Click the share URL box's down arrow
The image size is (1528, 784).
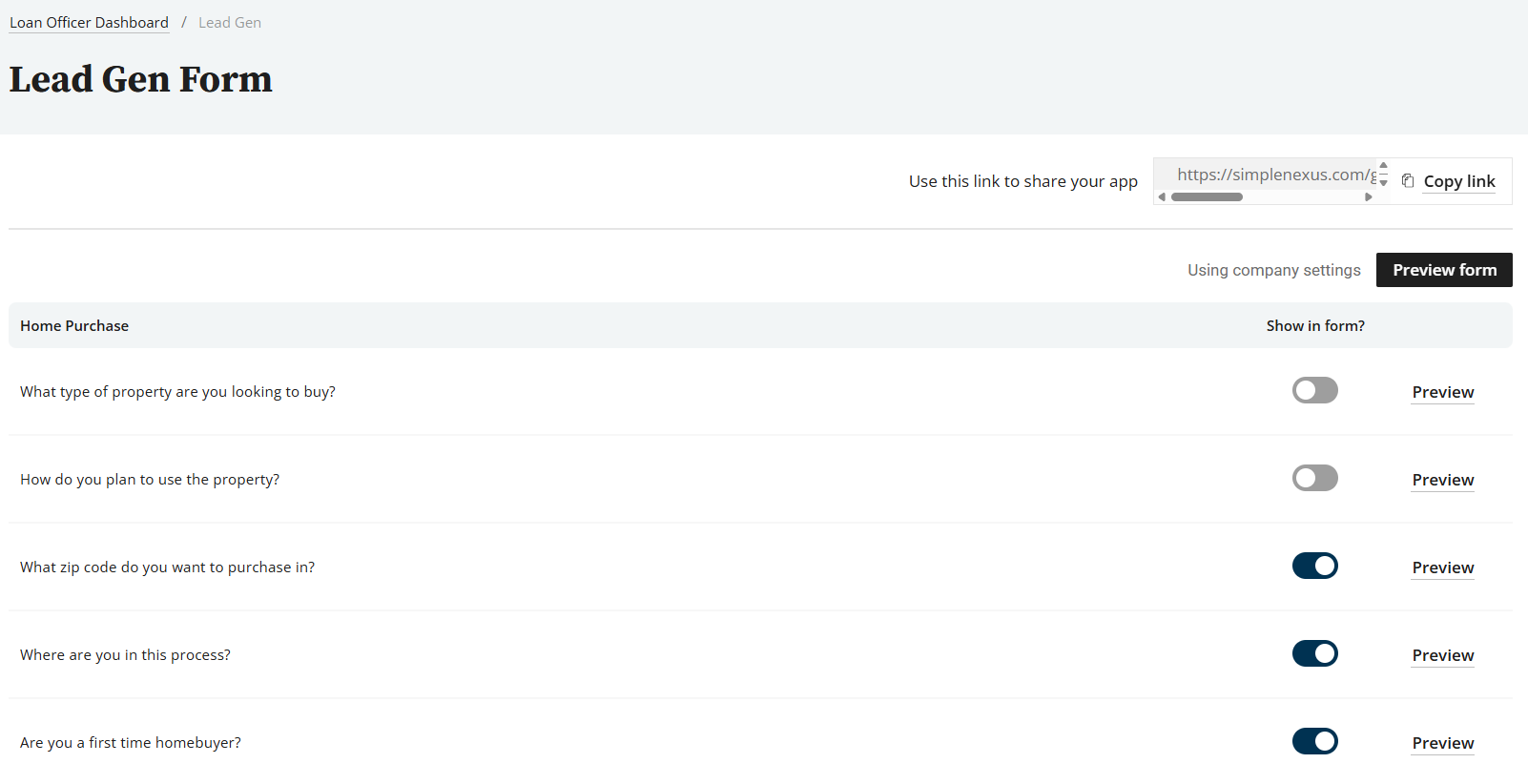pos(1383,182)
